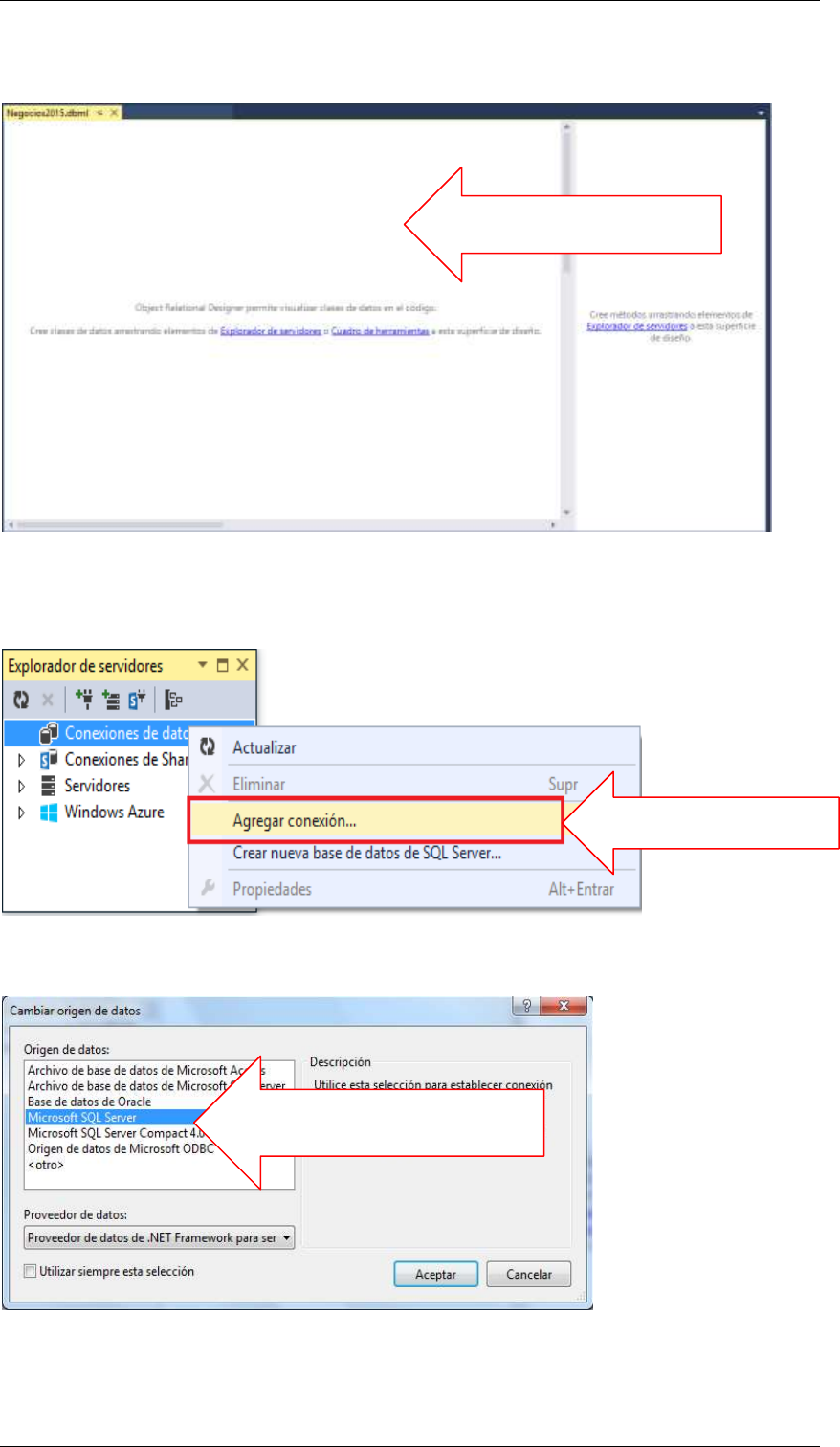Click the Windows Azure logo icon

coord(49,812)
